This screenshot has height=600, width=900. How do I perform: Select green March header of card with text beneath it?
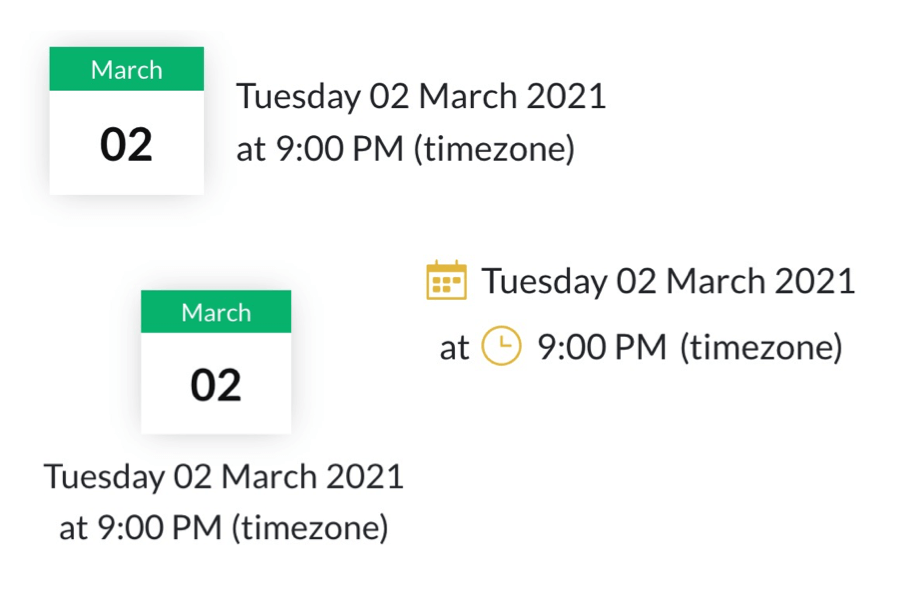coord(216,312)
